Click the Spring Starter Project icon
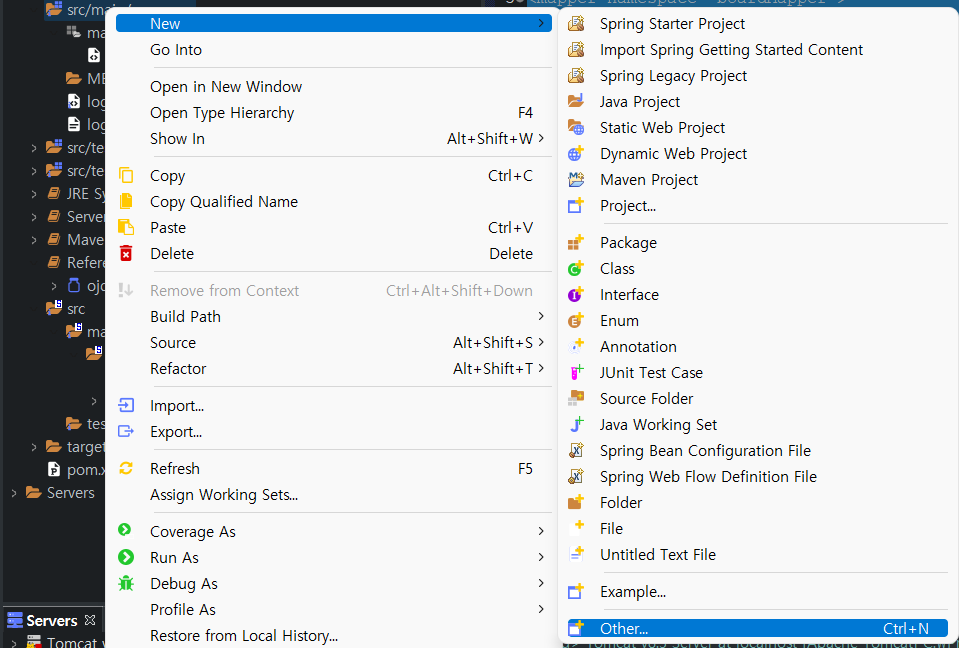Image resolution: width=959 pixels, height=648 pixels. [x=576, y=24]
